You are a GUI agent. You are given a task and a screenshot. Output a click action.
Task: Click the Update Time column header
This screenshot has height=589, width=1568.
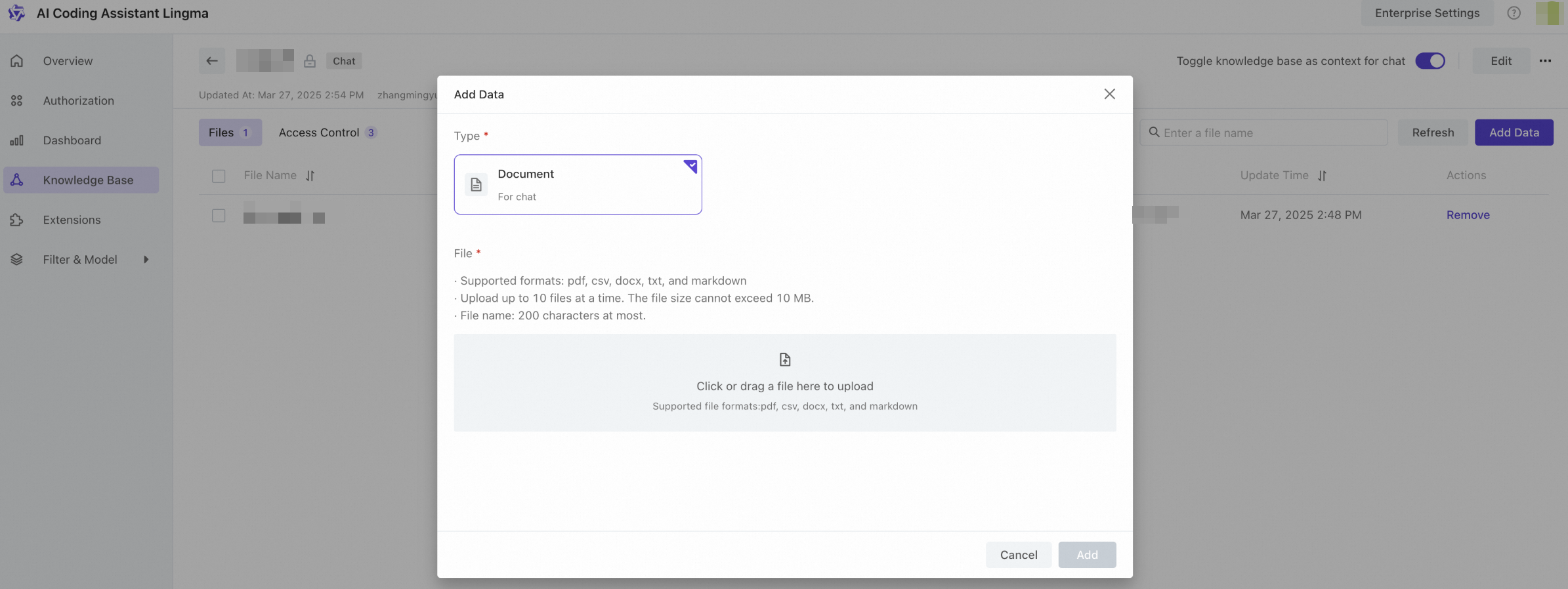(1274, 176)
